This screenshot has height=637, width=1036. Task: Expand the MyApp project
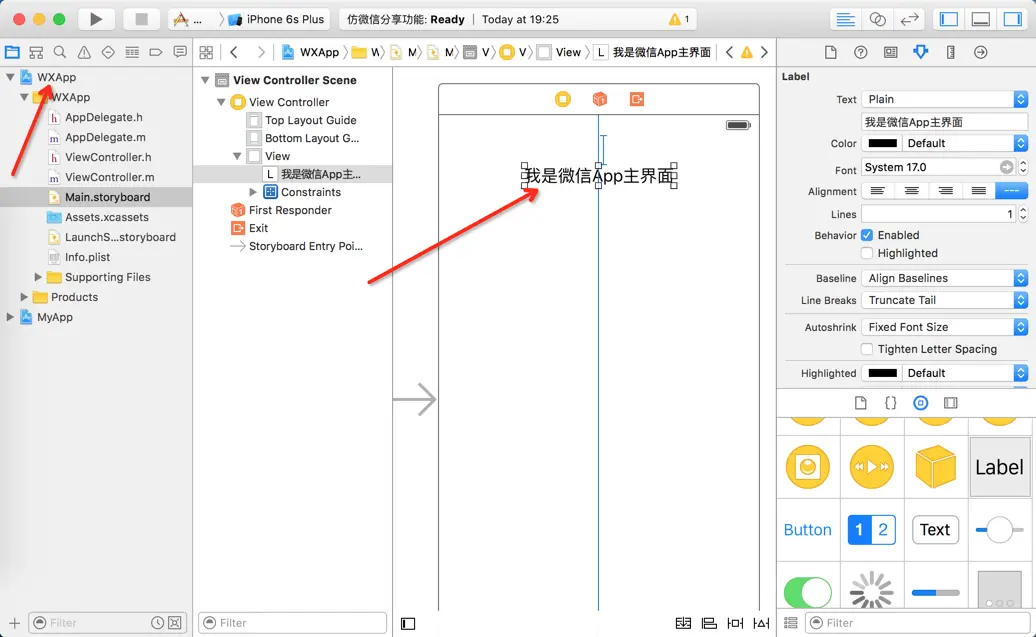click(x=10, y=317)
